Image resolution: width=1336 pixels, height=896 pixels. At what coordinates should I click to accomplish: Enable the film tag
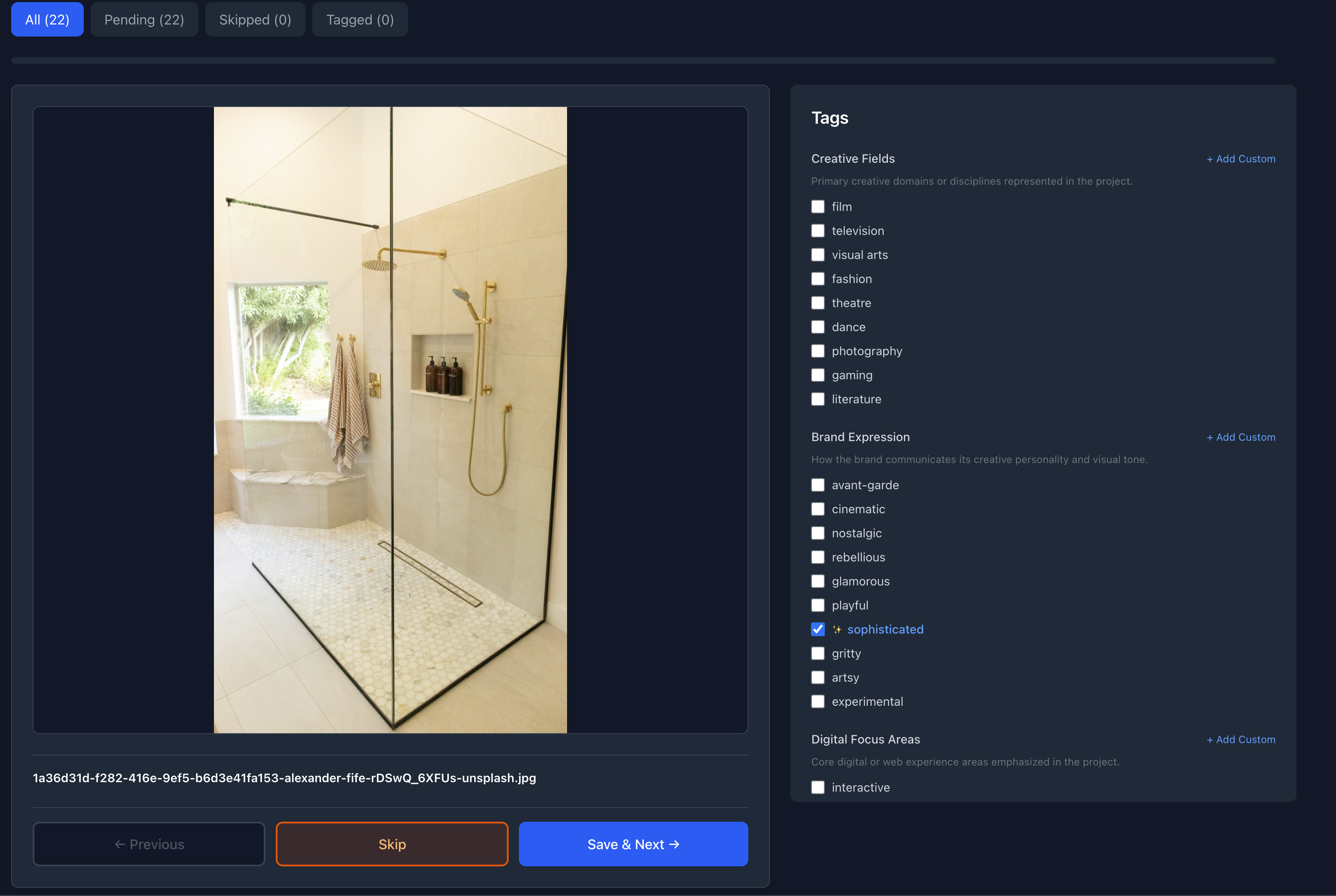coord(818,207)
